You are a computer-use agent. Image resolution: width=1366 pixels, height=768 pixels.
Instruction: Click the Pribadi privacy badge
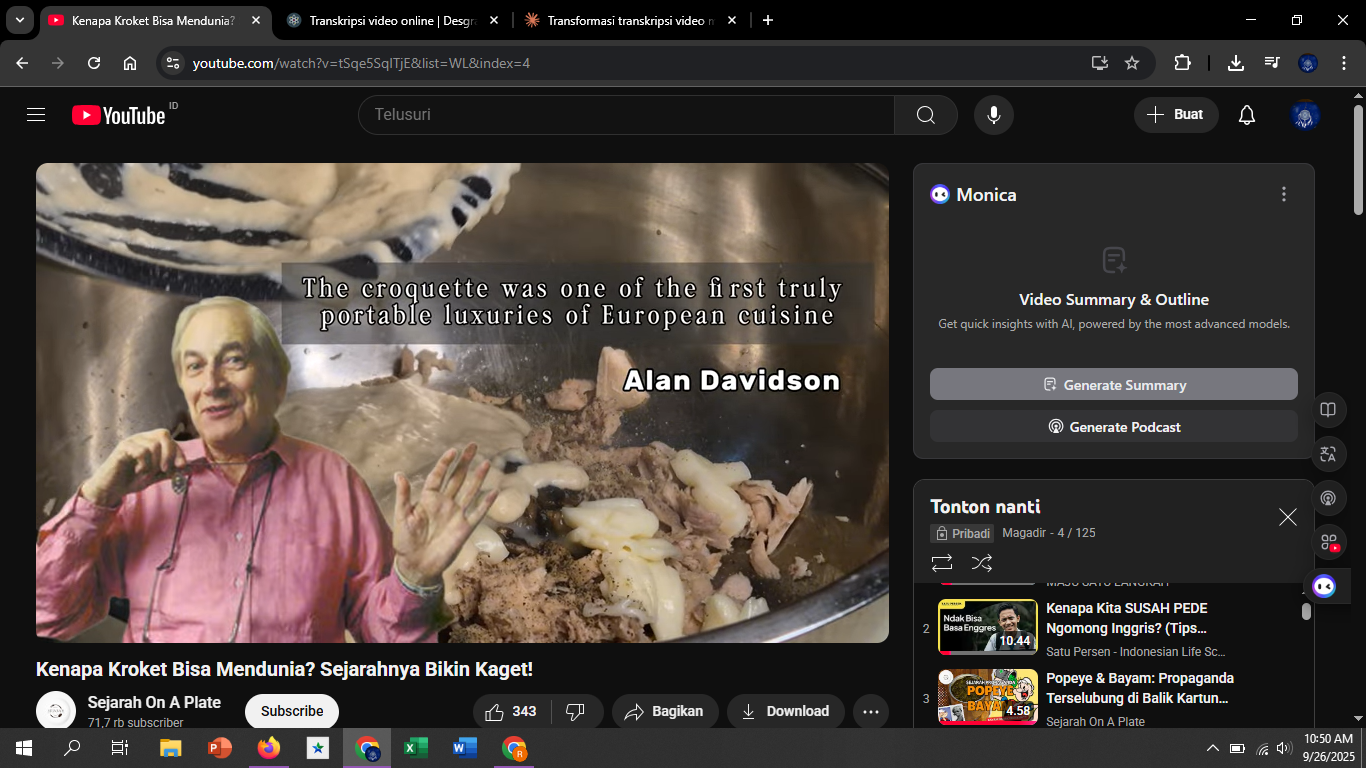click(962, 534)
